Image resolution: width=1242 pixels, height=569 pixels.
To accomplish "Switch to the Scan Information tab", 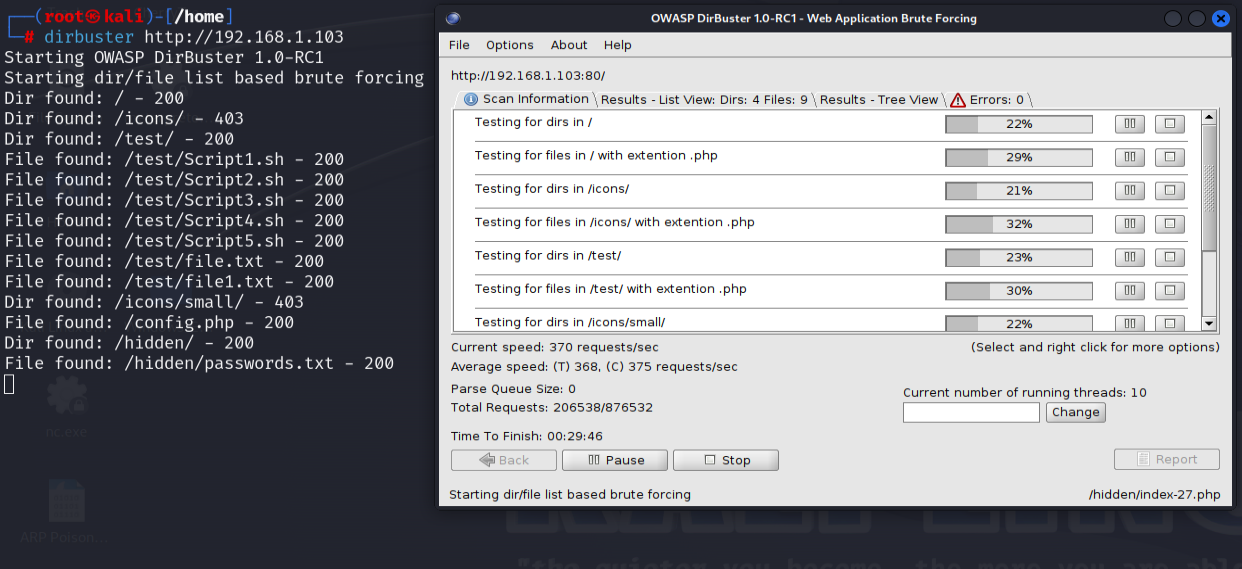I will 526,99.
